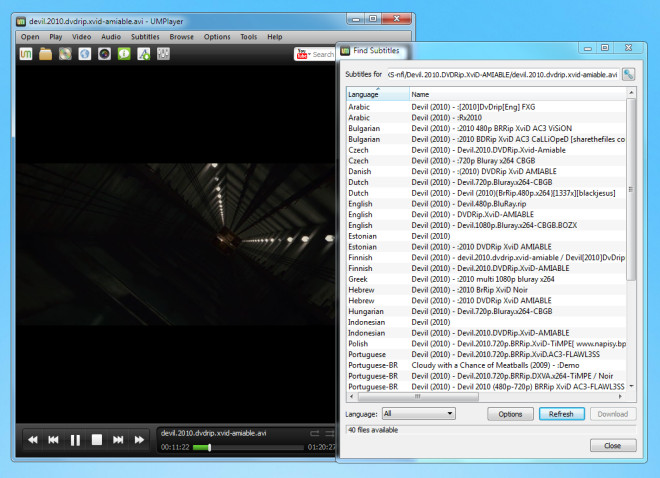Click the globe URL toolbar icon
660x478 pixels.
click(x=85, y=54)
